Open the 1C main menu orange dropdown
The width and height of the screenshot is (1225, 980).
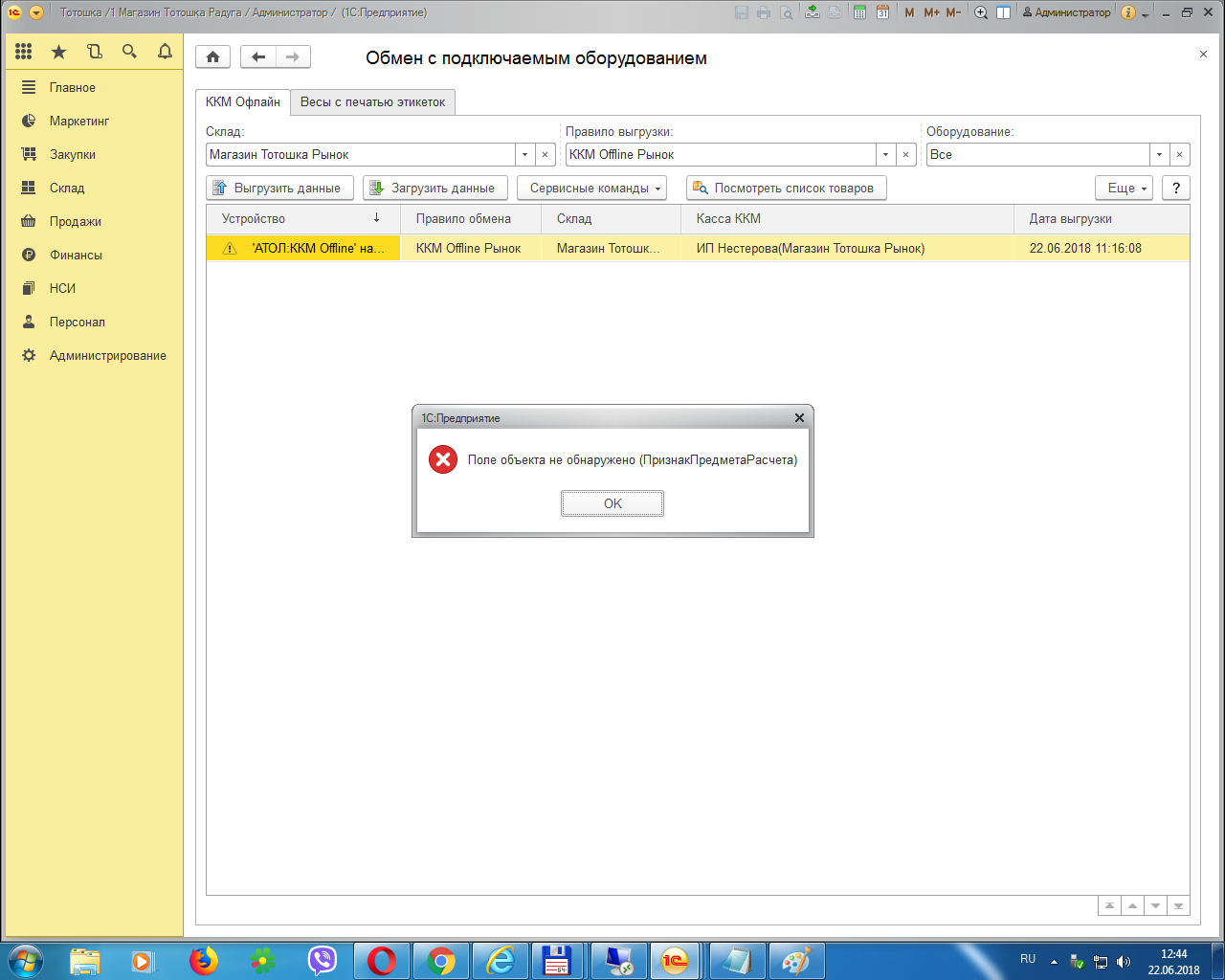point(36,12)
